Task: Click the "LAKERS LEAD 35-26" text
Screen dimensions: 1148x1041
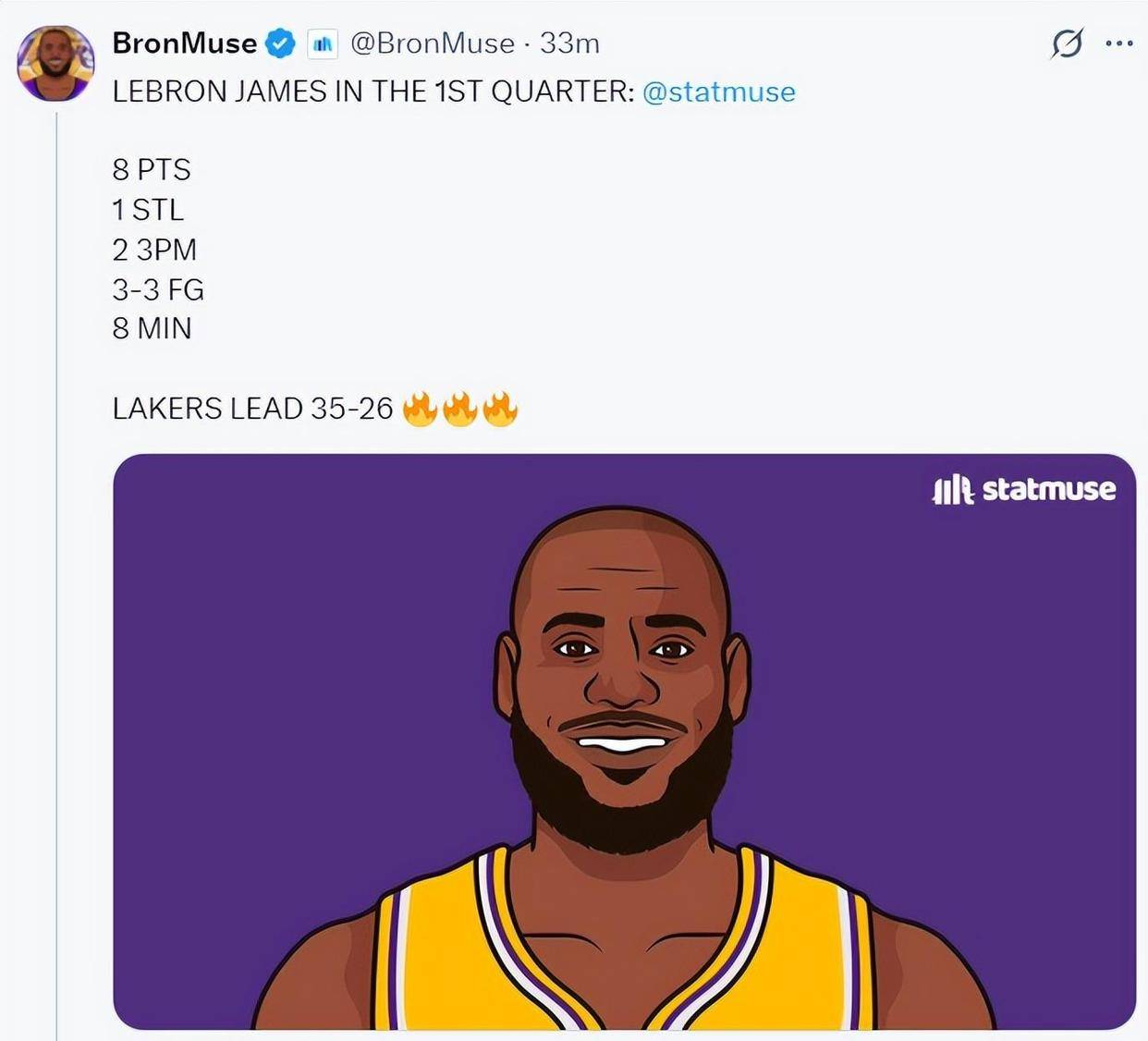Action: pyautogui.click(x=252, y=409)
